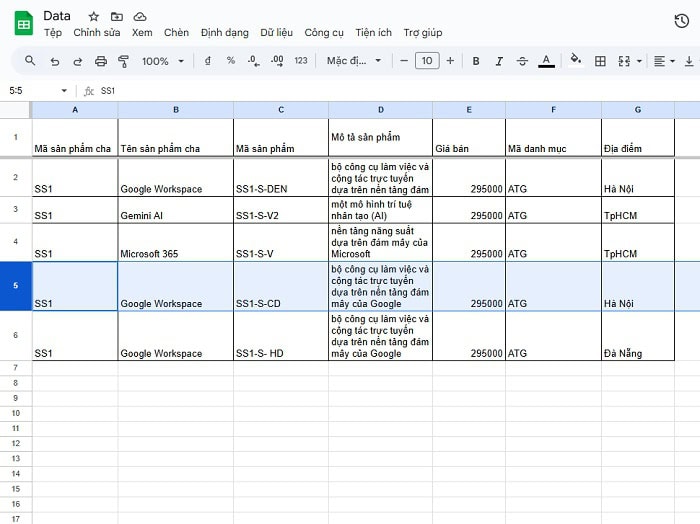Edit the font size field

[427, 61]
